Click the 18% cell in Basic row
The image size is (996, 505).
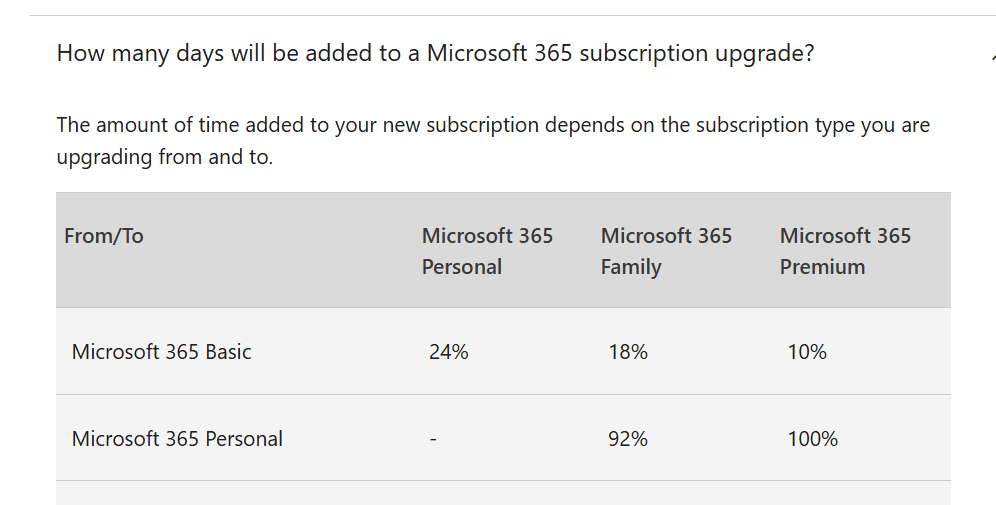[628, 351]
